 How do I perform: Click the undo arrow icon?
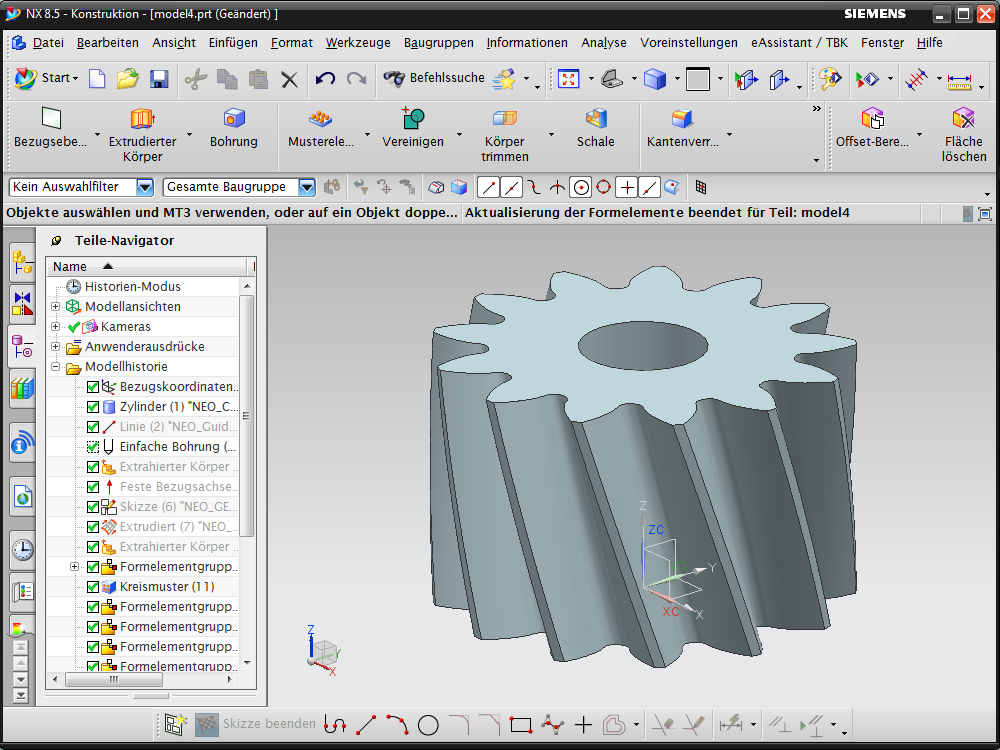point(324,79)
